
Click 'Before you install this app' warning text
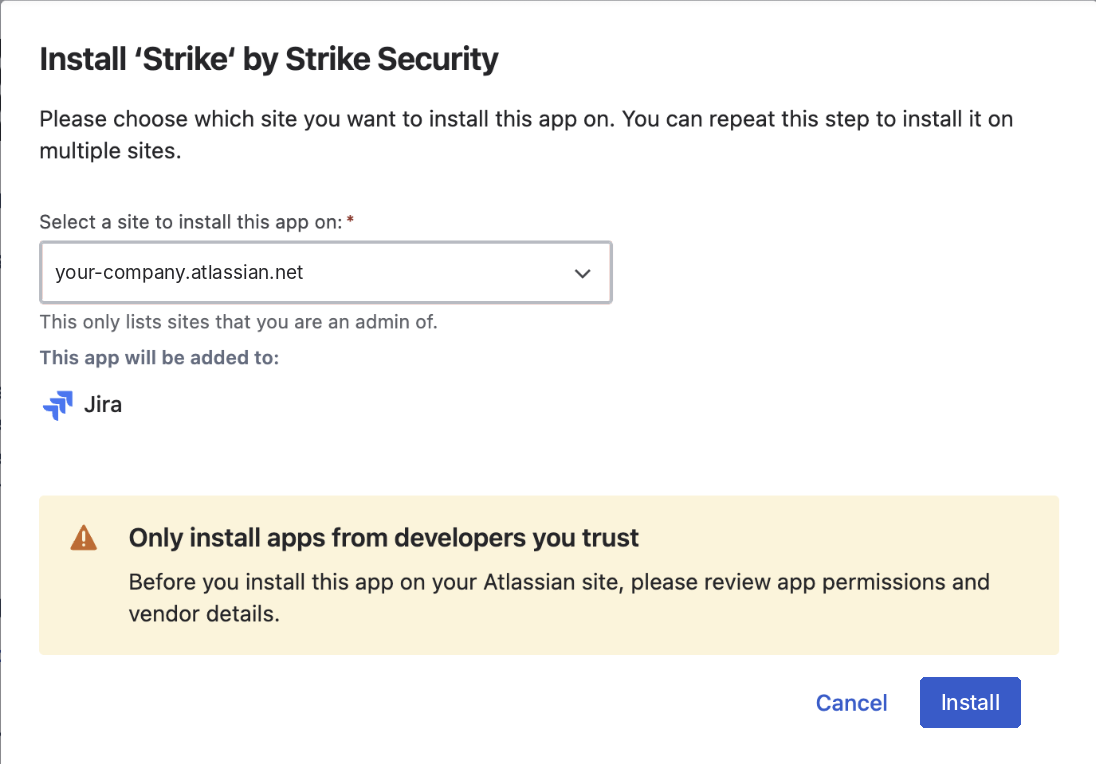click(559, 598)
